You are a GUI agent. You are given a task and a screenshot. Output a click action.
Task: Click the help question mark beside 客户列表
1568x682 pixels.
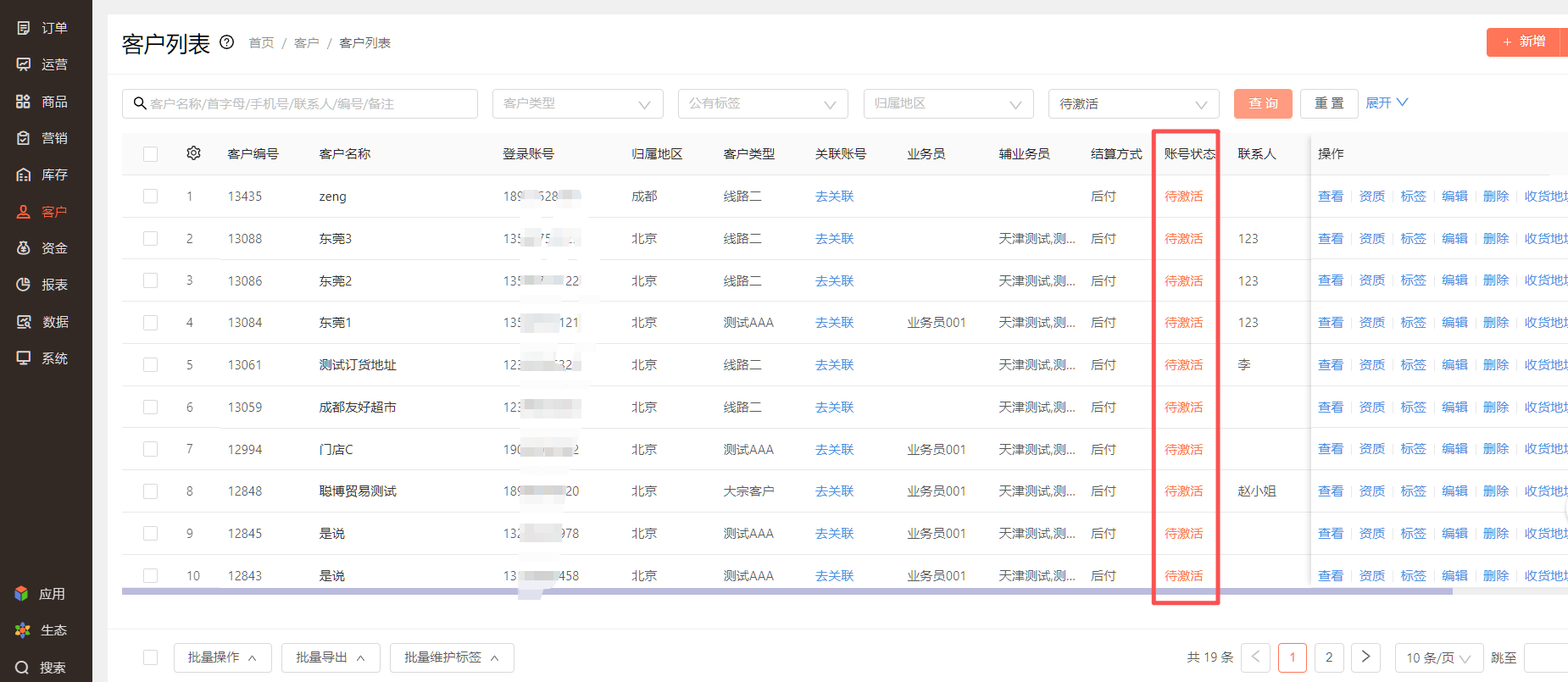point(227,42)
